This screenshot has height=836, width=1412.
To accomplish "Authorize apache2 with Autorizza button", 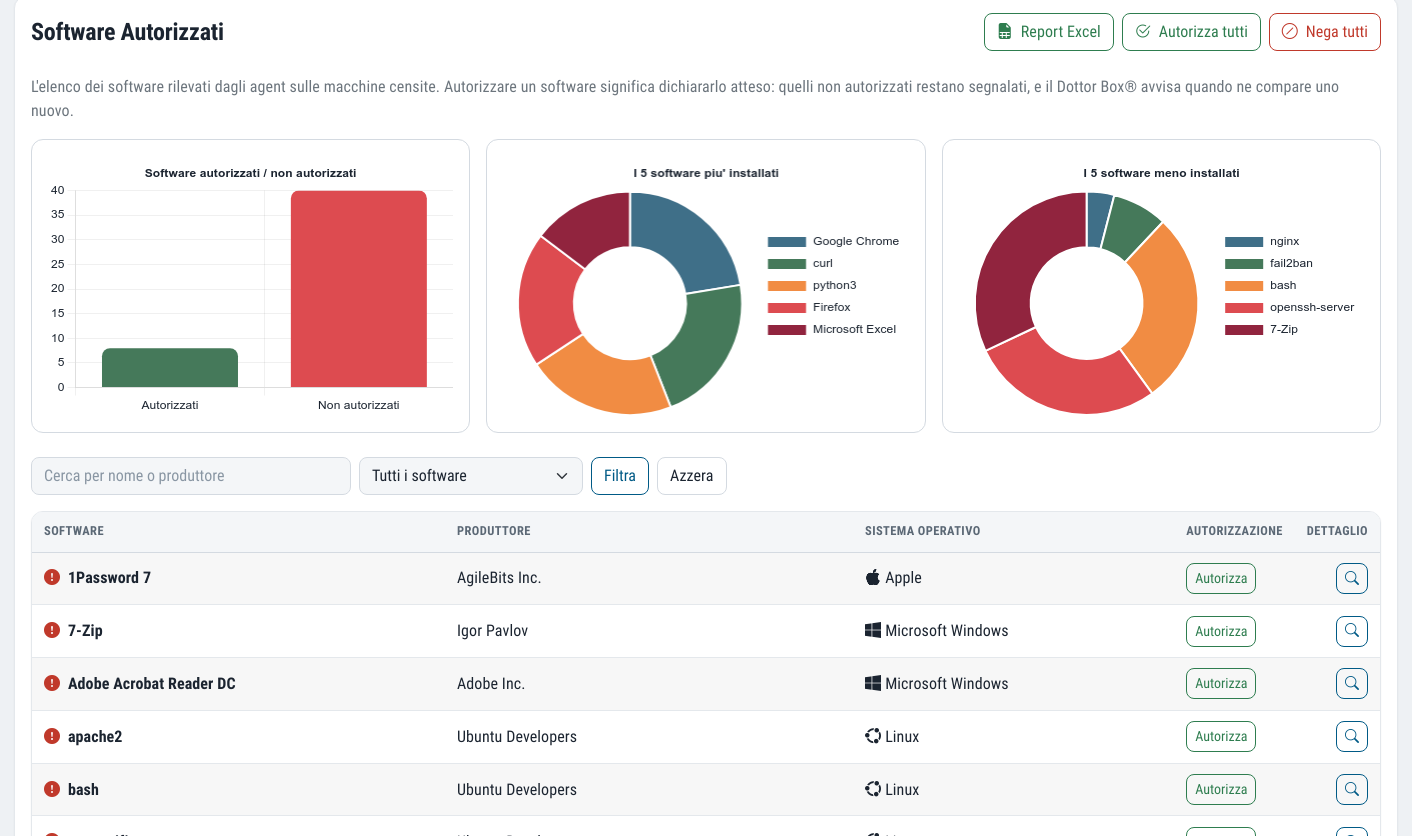I will point(1221,737).
